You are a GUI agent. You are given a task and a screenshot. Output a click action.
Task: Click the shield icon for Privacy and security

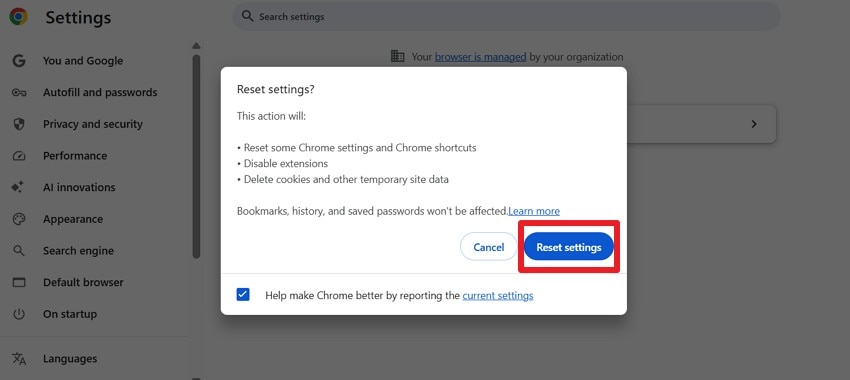(19, 124)
